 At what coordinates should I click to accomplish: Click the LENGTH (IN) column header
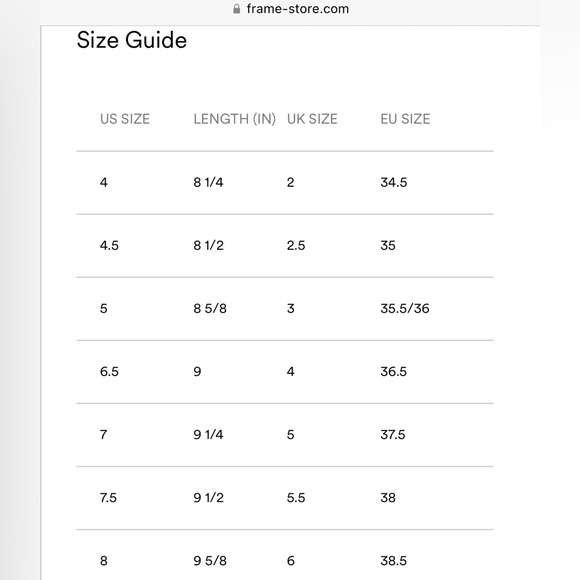click(235, 119)
